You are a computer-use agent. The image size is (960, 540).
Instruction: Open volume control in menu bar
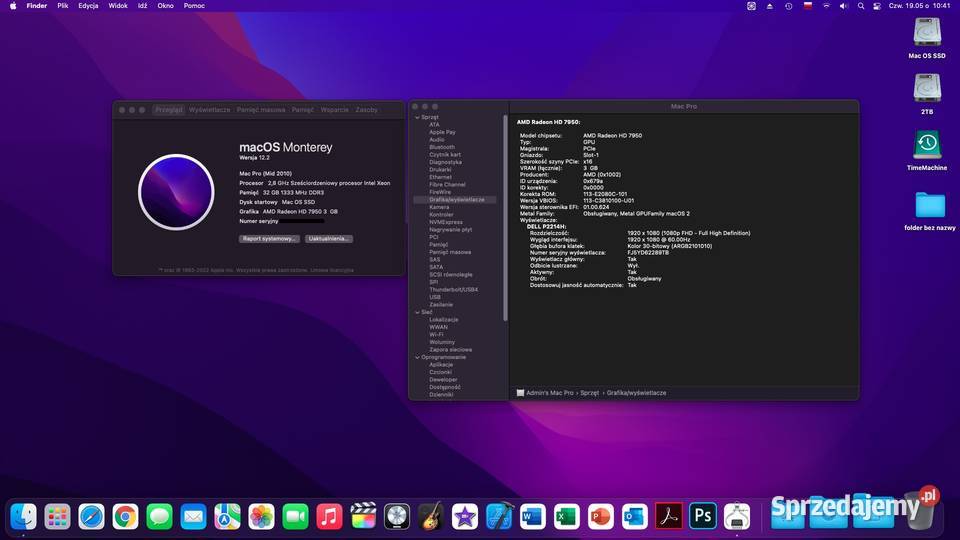click(843, 6)
